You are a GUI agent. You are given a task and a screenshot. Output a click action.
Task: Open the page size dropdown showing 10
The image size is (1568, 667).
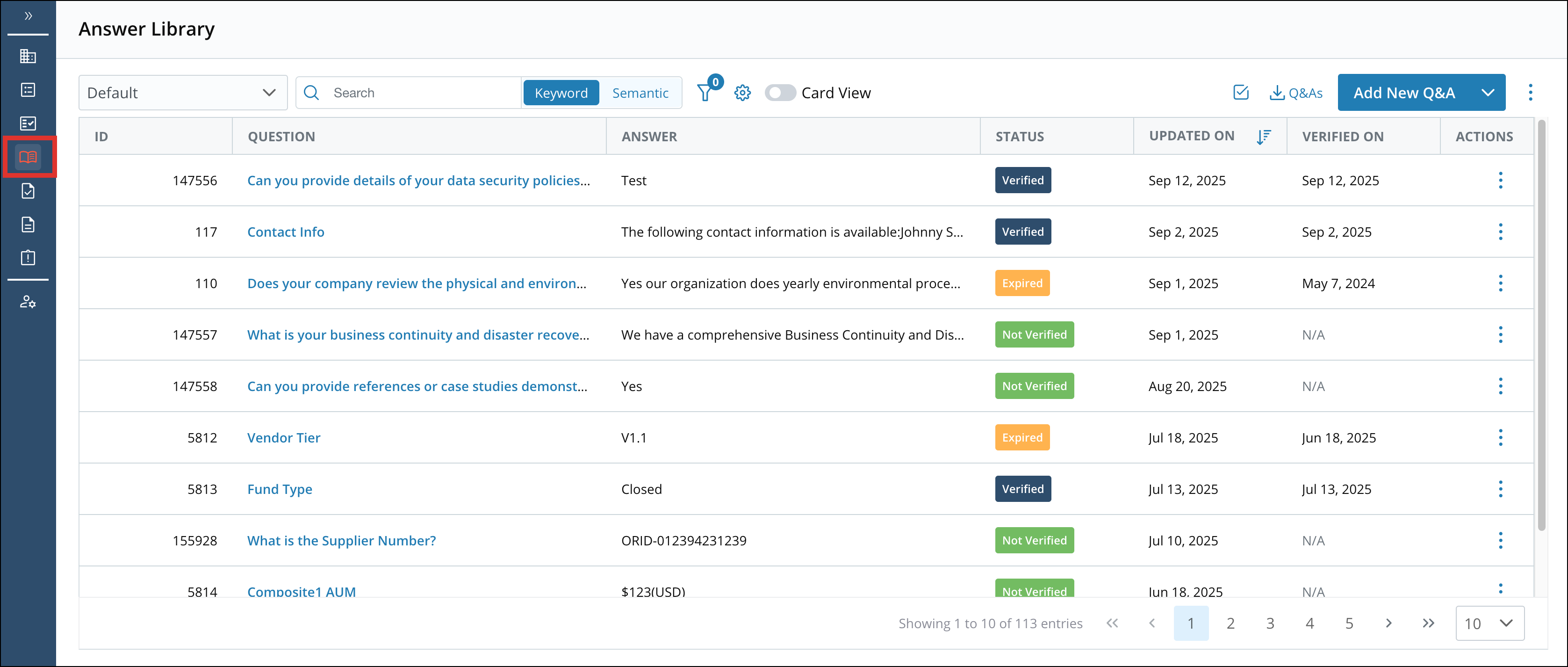tap(1489, 623)
